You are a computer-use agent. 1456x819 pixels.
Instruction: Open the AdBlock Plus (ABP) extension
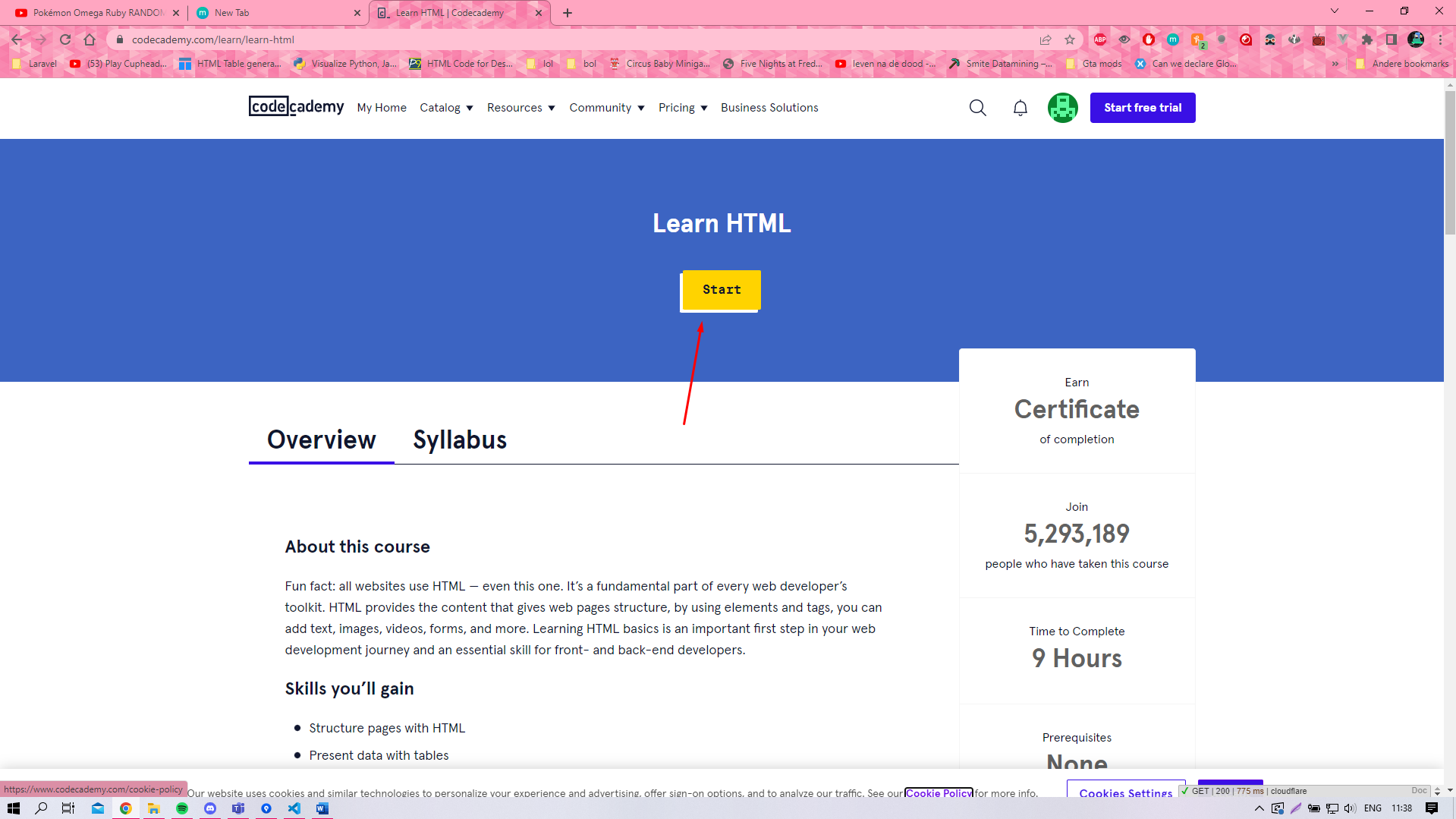pyautogui.click(x=1099, y=39)
